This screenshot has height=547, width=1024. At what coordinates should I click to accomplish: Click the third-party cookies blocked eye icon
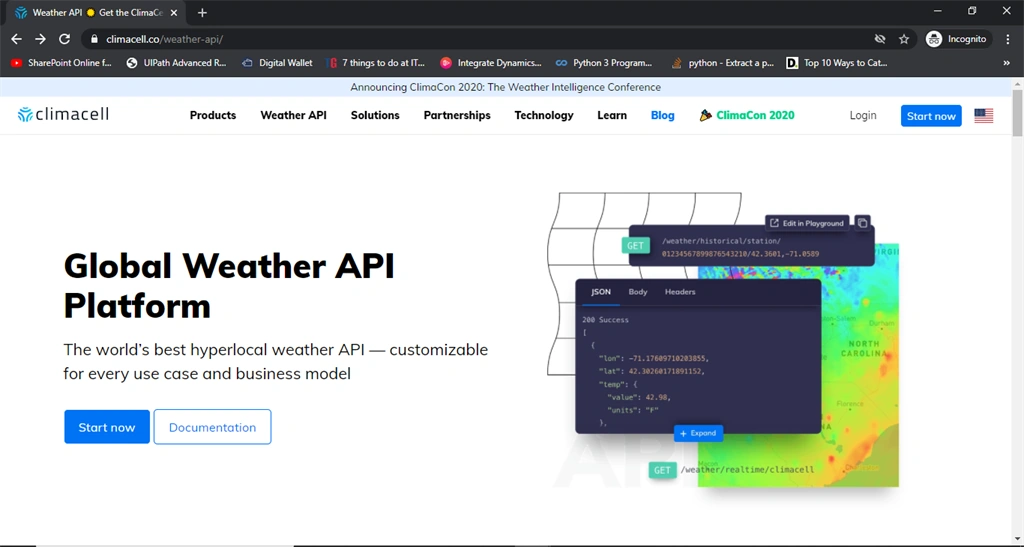point(880,39)
